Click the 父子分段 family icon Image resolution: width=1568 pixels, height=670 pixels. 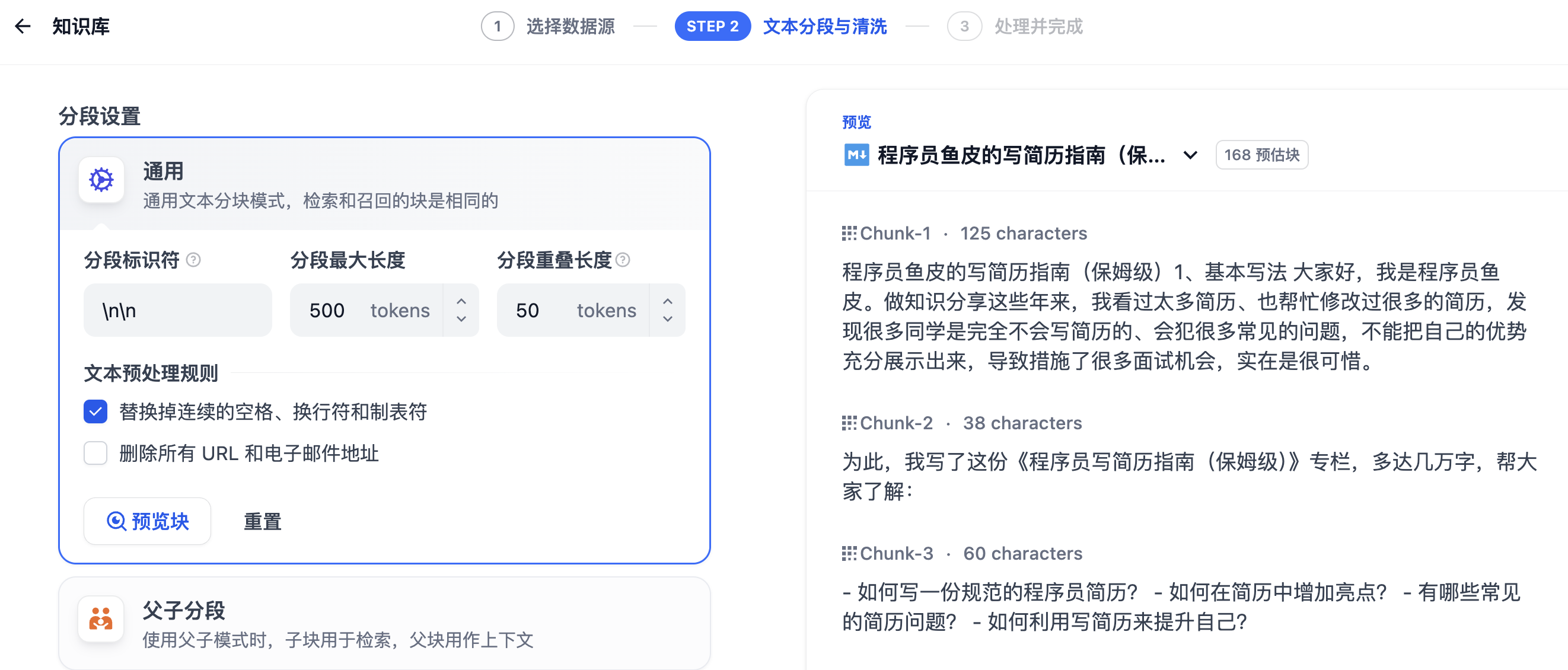point(101,619)
